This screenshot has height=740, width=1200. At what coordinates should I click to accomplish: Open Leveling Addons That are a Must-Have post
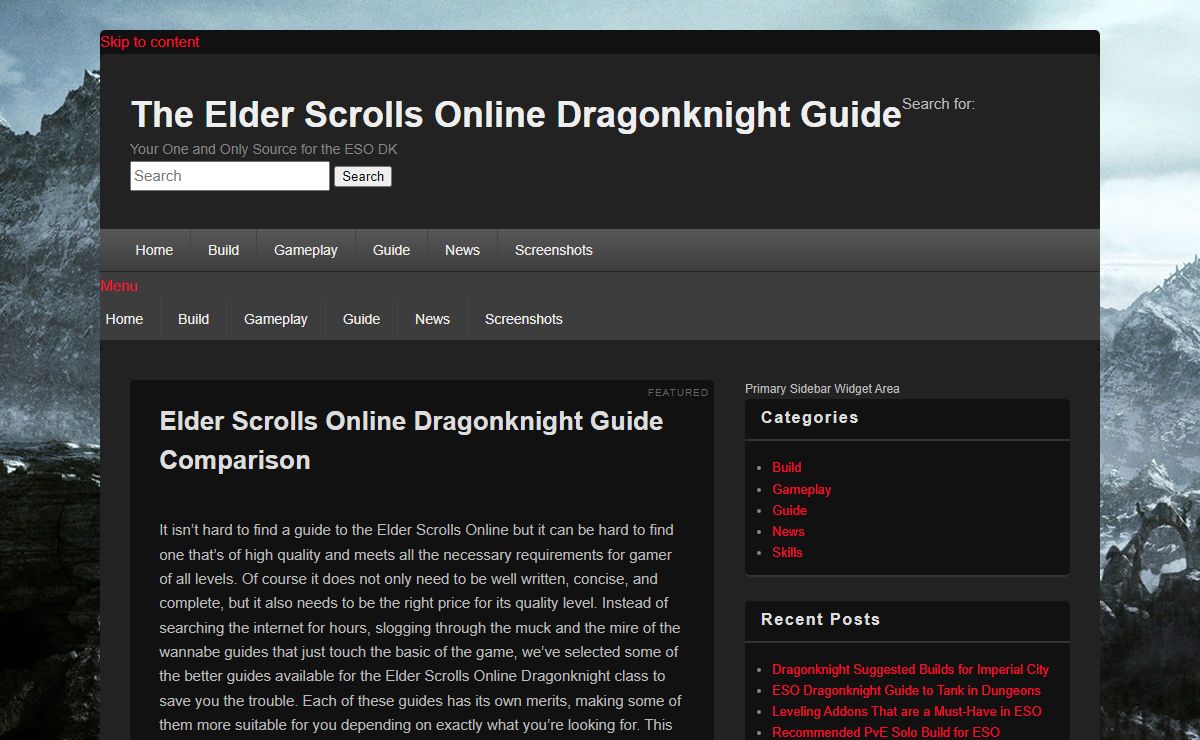coord(906,711)
